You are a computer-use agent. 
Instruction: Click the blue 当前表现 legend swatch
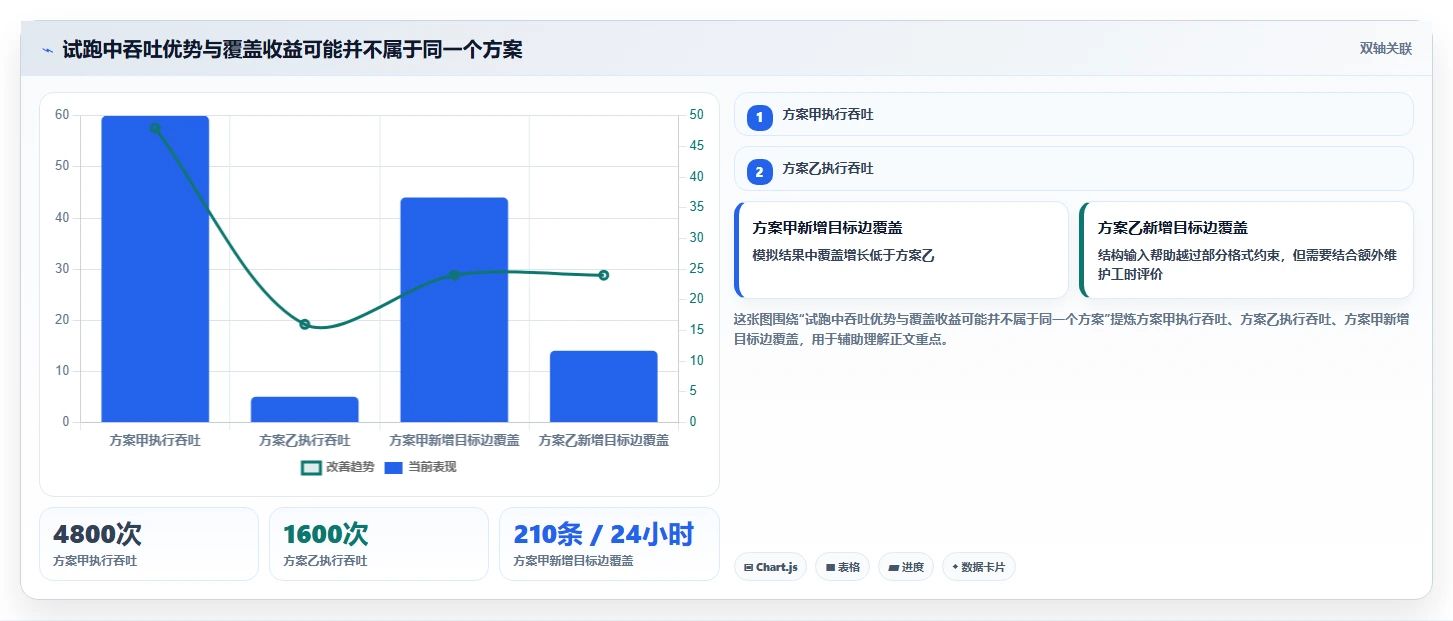coord(394,467)
